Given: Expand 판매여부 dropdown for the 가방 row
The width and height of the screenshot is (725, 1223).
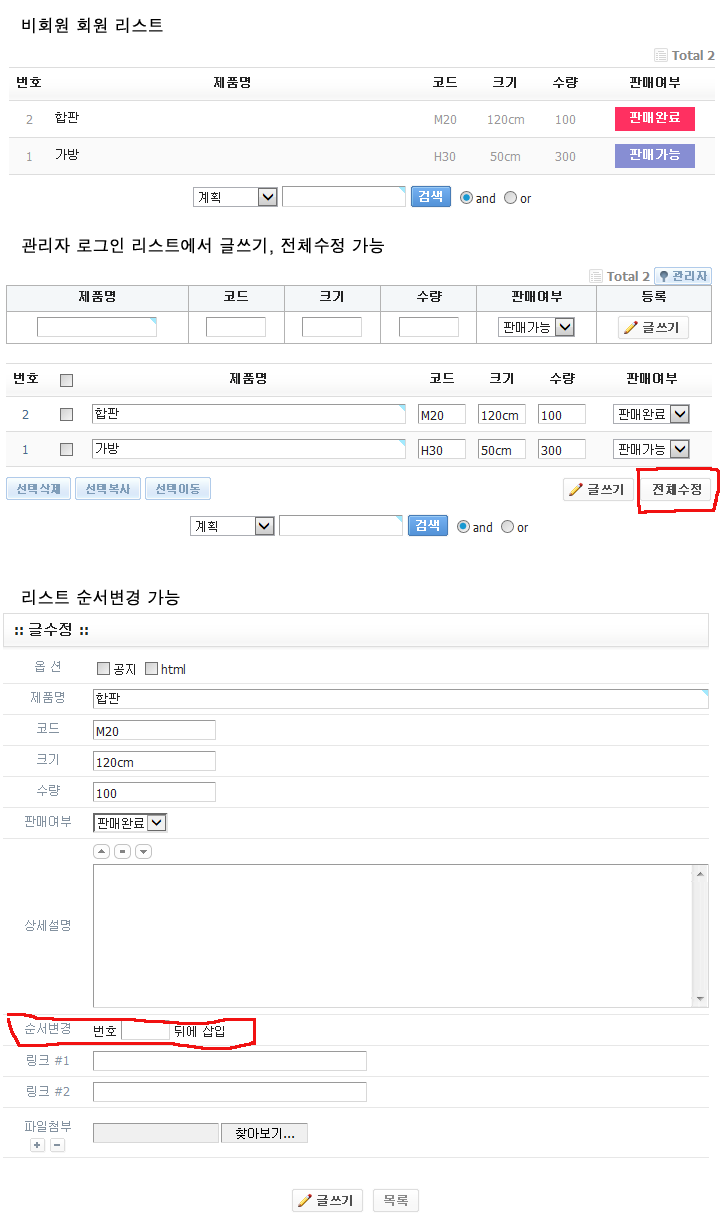Looking at the screenshot, I should (x=651, y=449).
